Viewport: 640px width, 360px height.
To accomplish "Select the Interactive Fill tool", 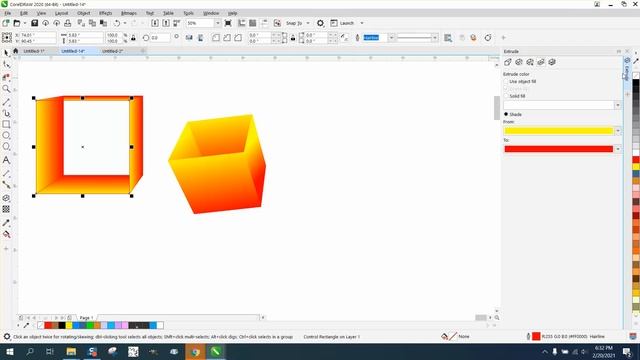I will (x=6, y=234).
